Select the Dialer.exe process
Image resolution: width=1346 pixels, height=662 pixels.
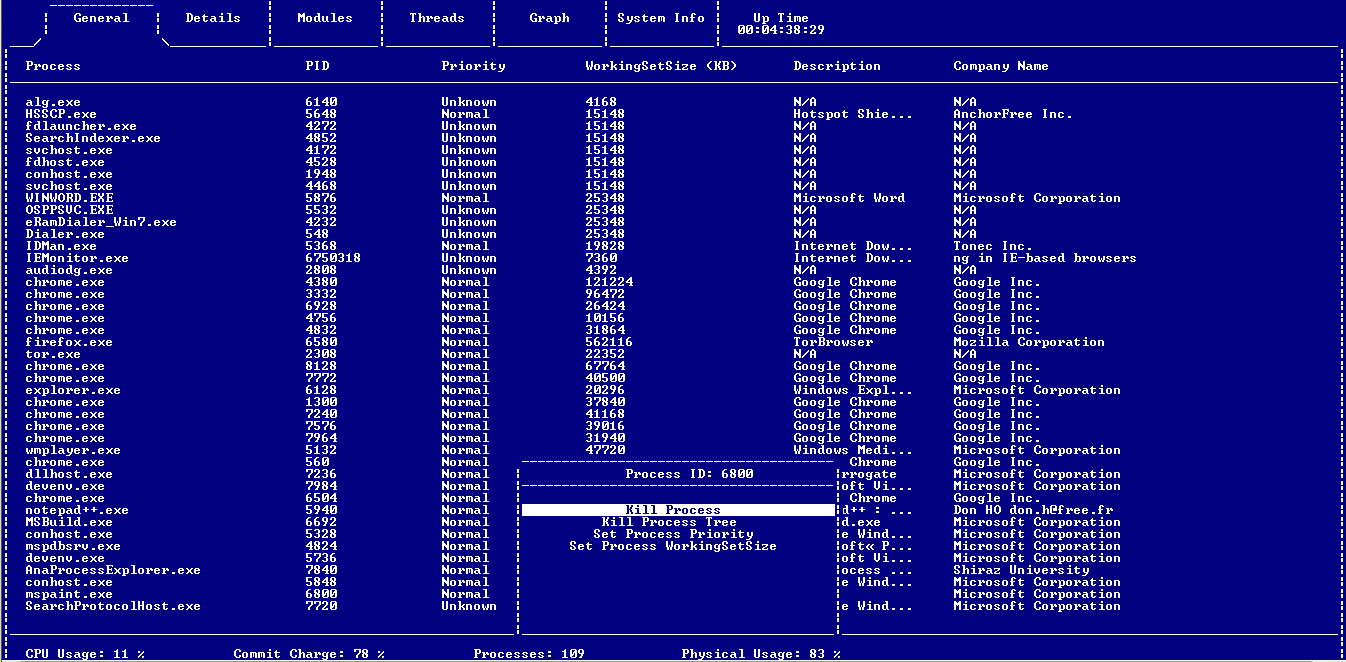65,234
